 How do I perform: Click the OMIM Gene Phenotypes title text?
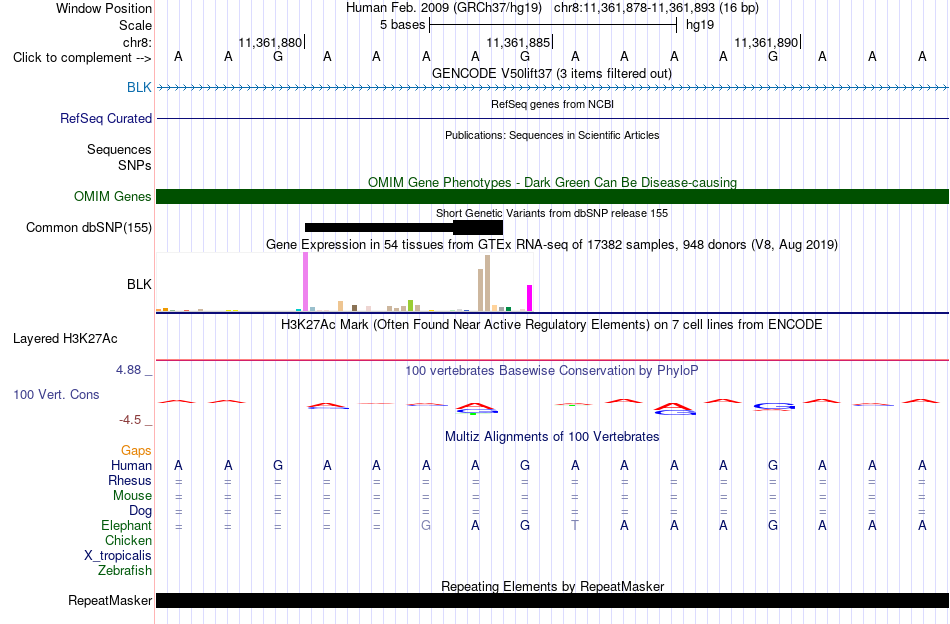click(x=552, y=182)
